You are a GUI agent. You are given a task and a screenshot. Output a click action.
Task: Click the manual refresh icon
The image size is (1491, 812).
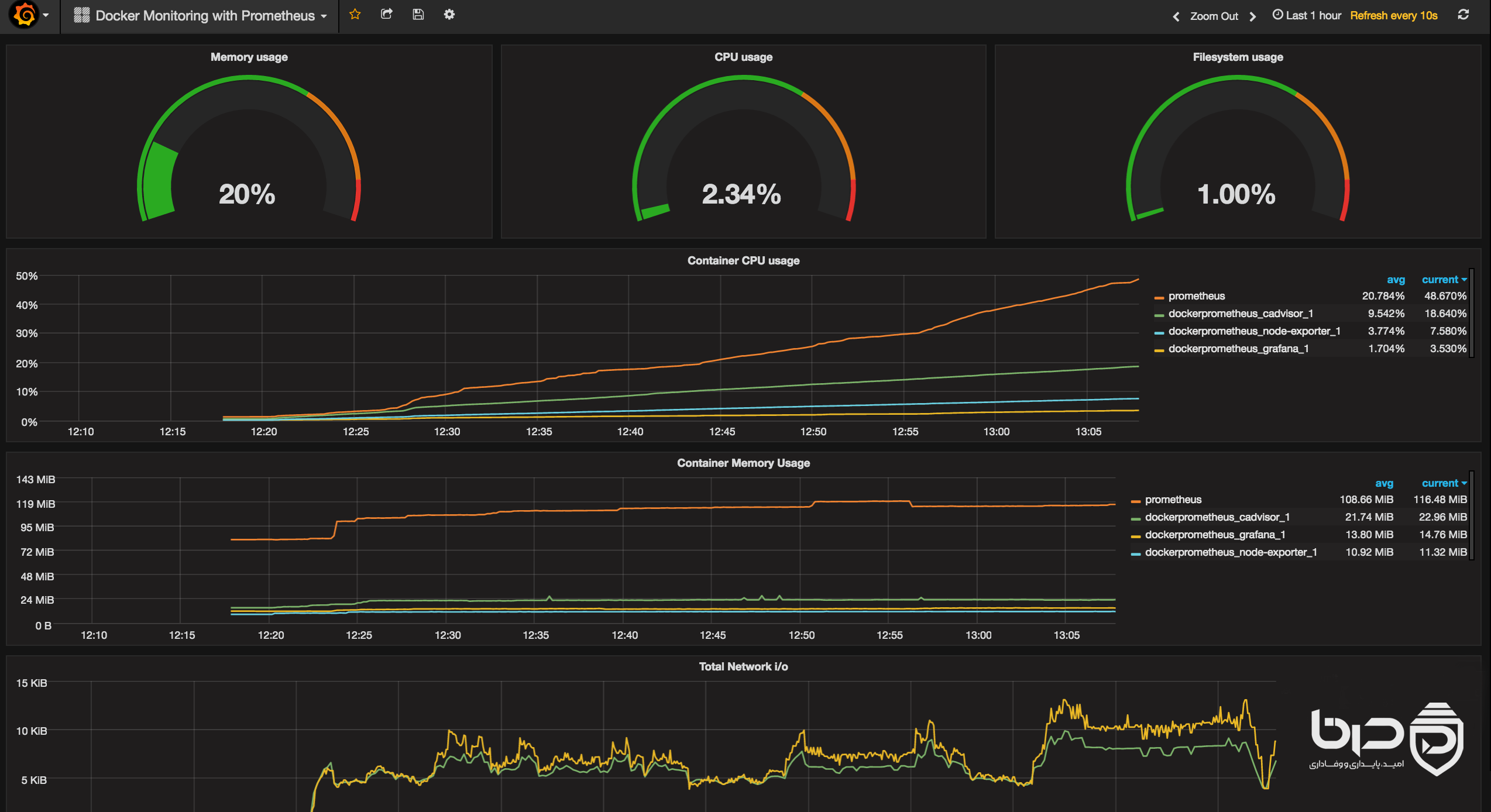1463,15
